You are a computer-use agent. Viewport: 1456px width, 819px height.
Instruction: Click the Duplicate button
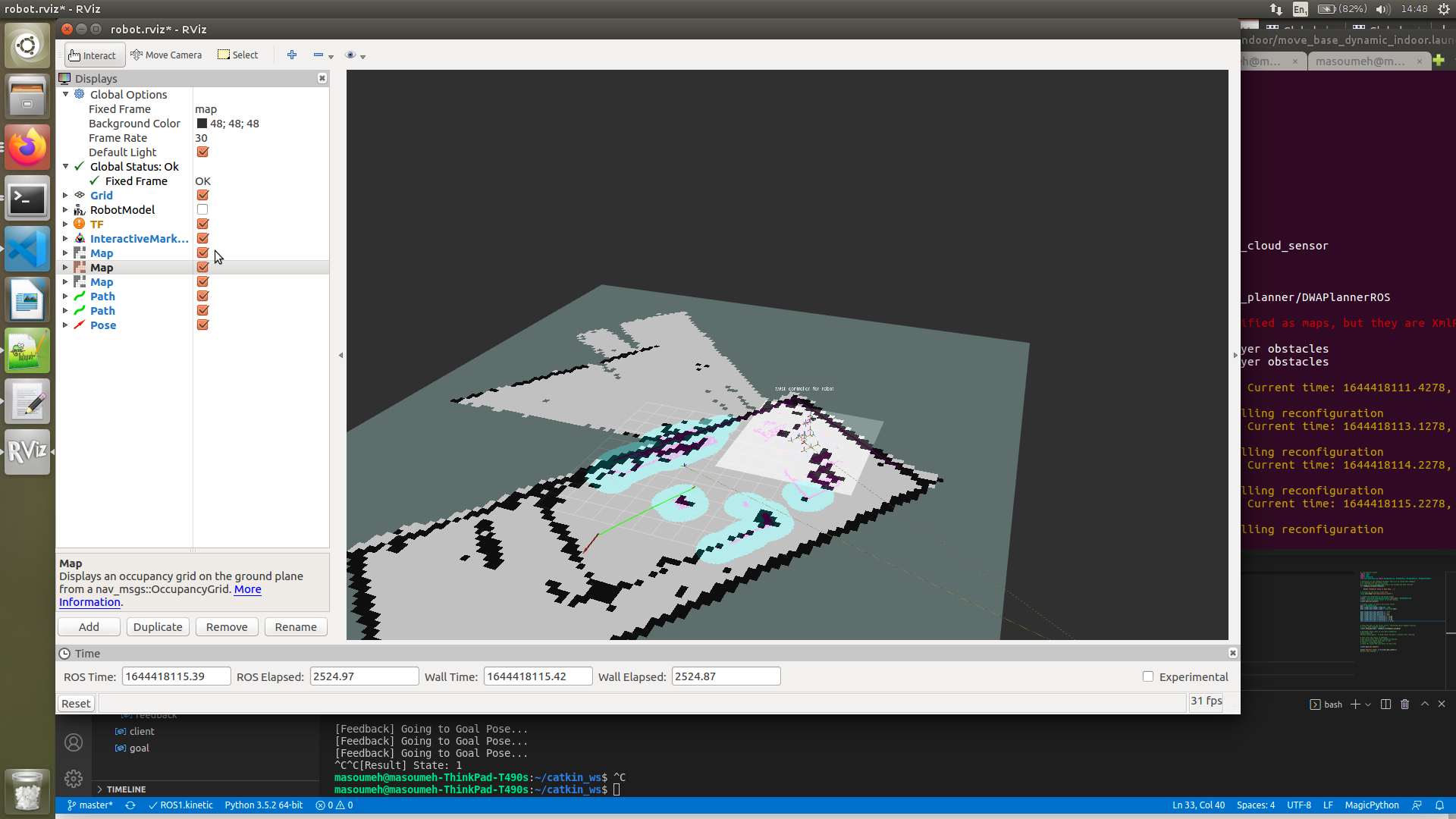(158, 626)
